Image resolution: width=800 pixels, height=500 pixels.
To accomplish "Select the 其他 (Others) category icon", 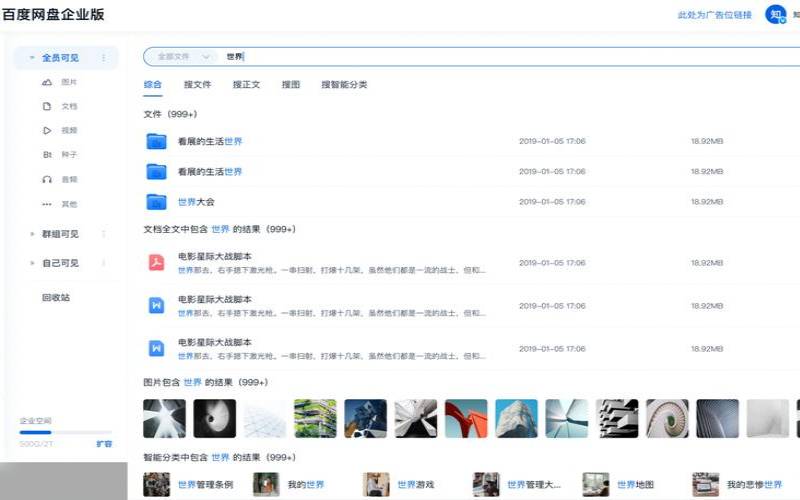I will (x=47, y=204).
